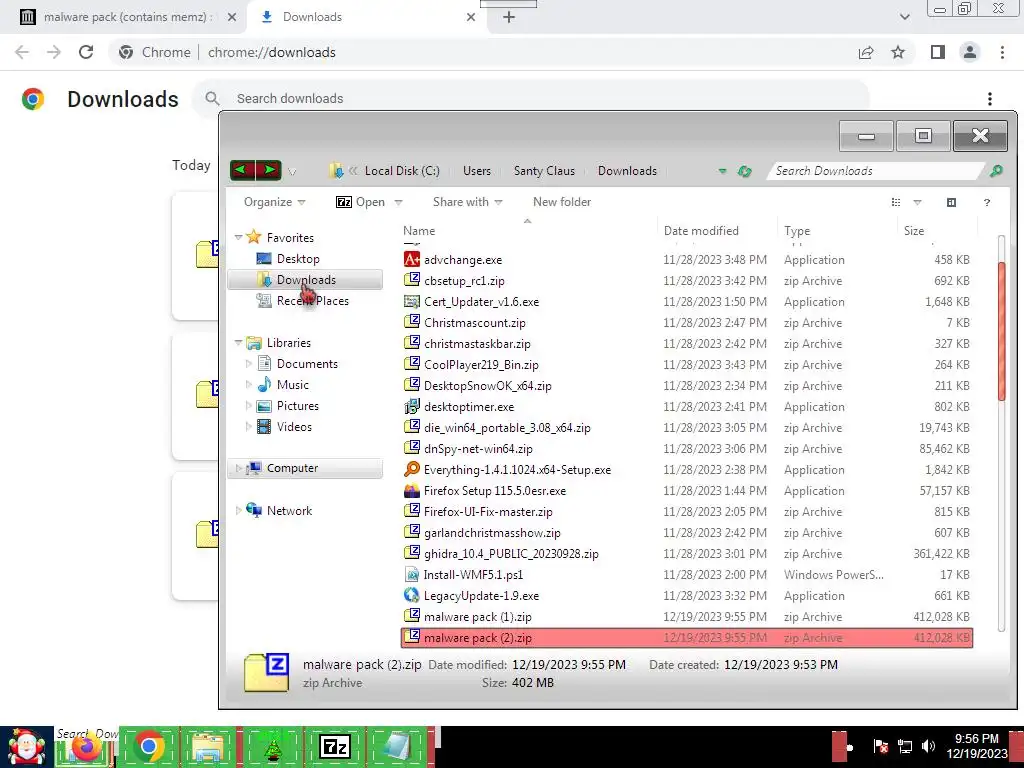Create a New folder

tap(562, 202)
